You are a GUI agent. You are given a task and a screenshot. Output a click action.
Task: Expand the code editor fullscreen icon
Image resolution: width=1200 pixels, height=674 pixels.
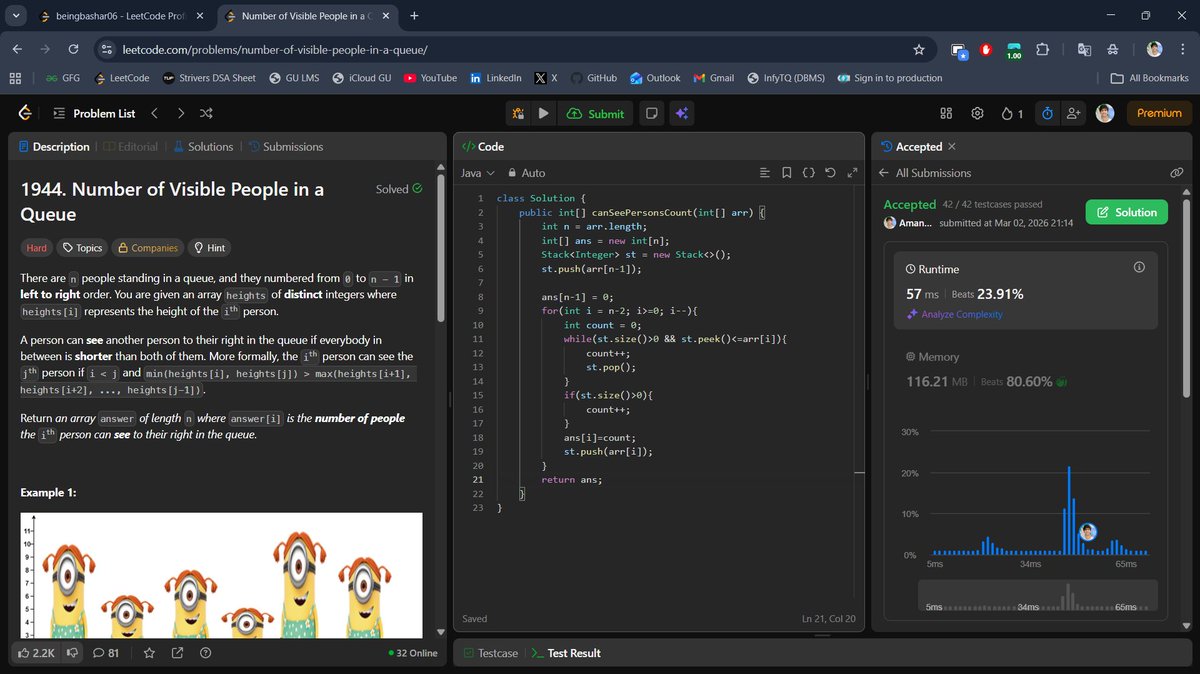(852, 173)
